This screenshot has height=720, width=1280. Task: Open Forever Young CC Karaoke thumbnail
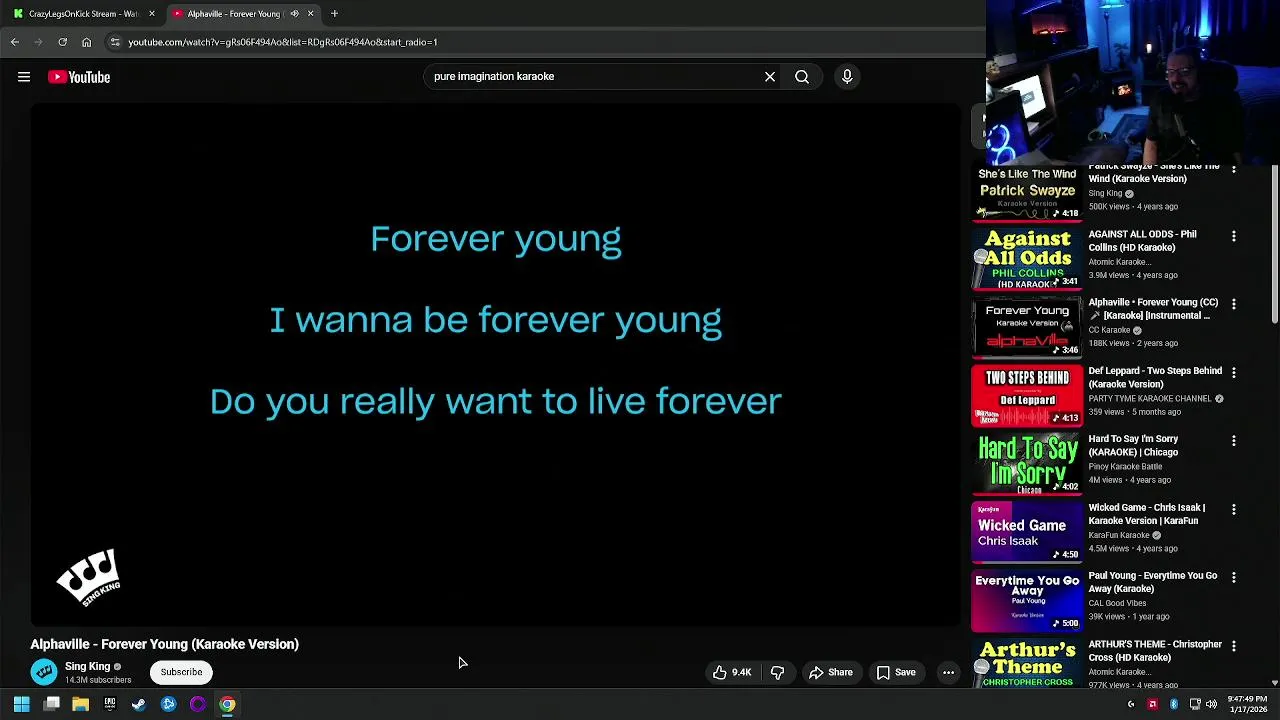coord(1027,327)
